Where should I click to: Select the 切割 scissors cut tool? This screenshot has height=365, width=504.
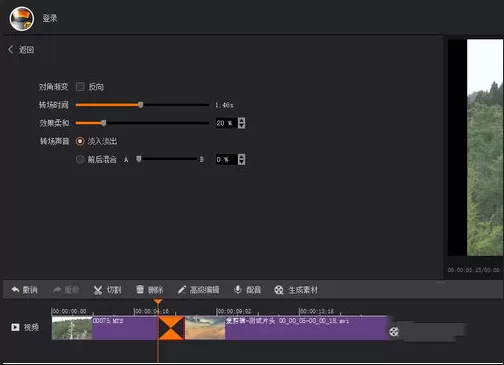[107, 290]
